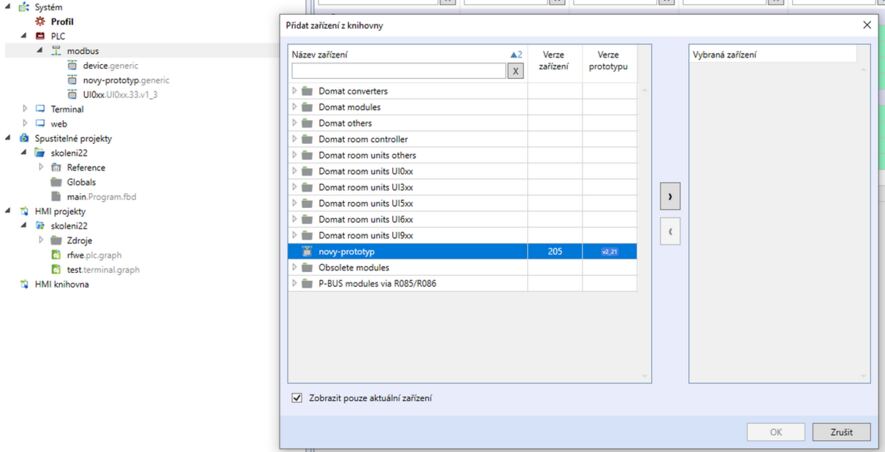Toggle Zobrazit pouze aktuální zařízení checkbox
Screen dimensions: 885x452
(295, 398)
